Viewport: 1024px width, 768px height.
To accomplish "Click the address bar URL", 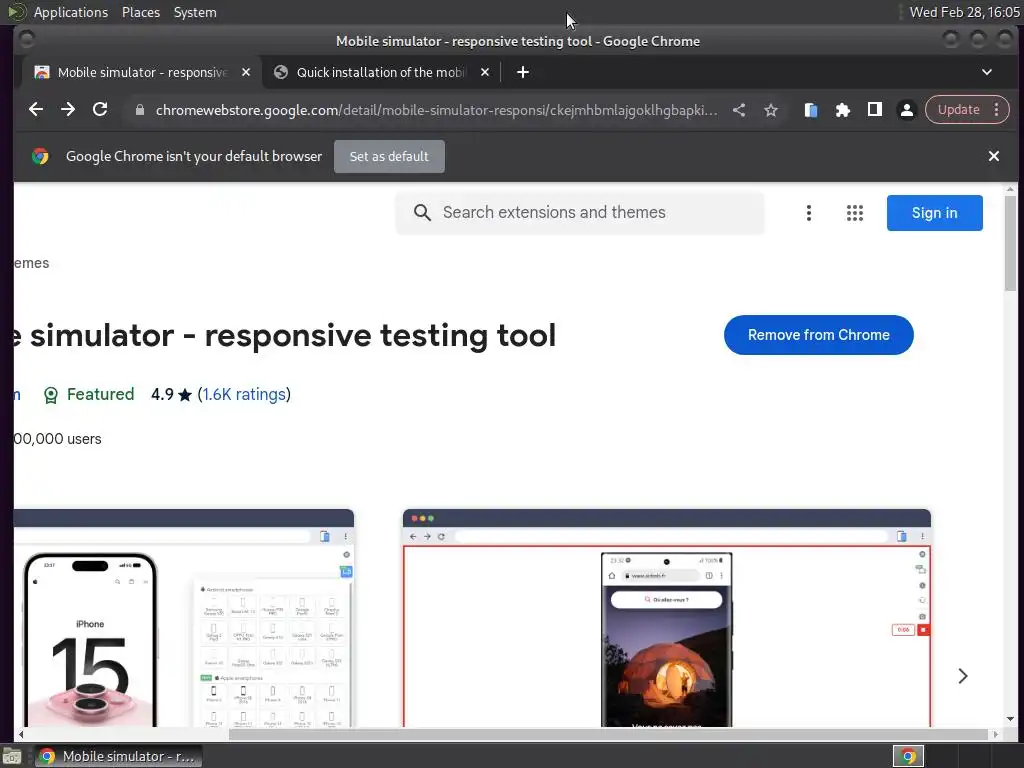I will click(436, 110).
